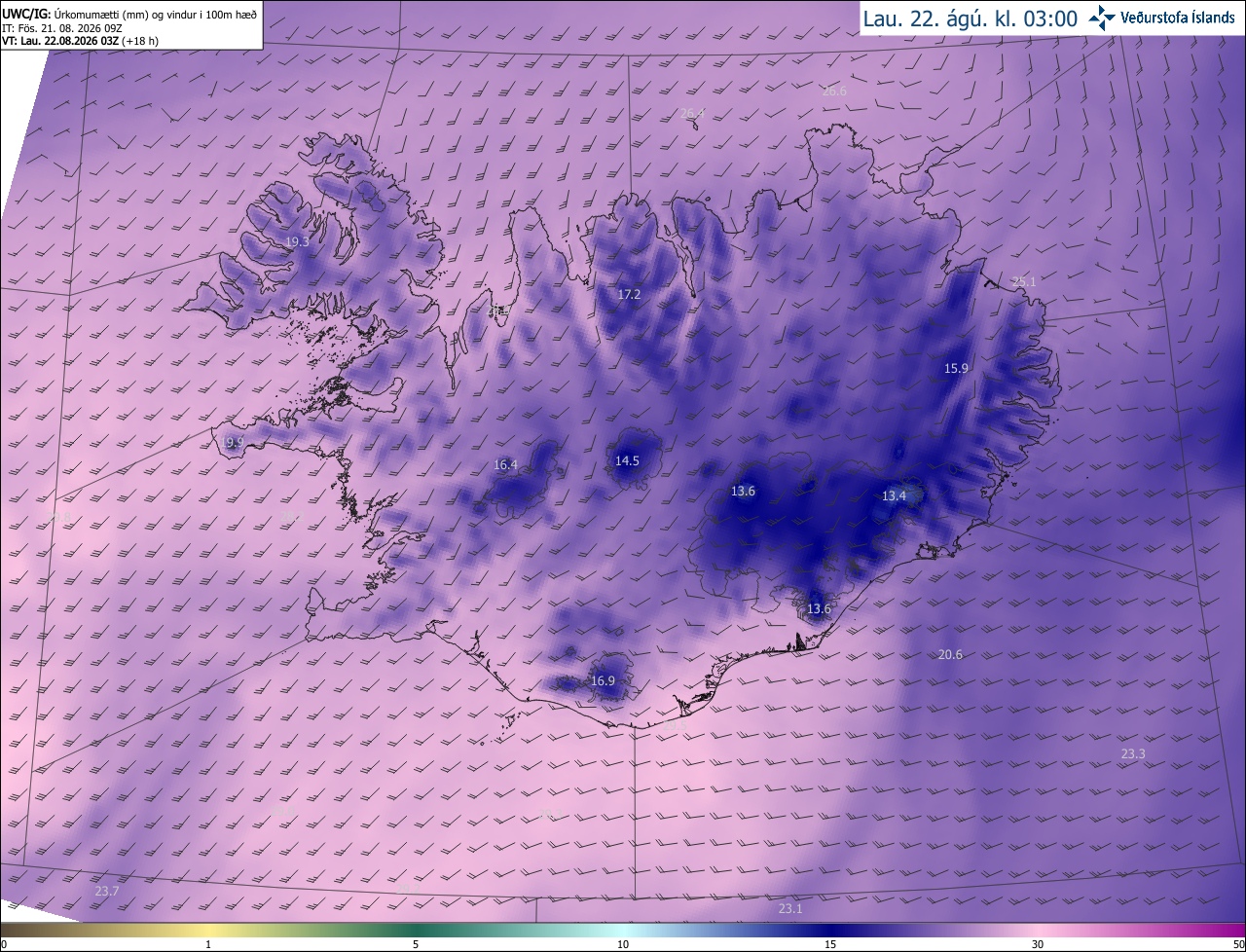Click the 15 tick on the color scale

830,944
